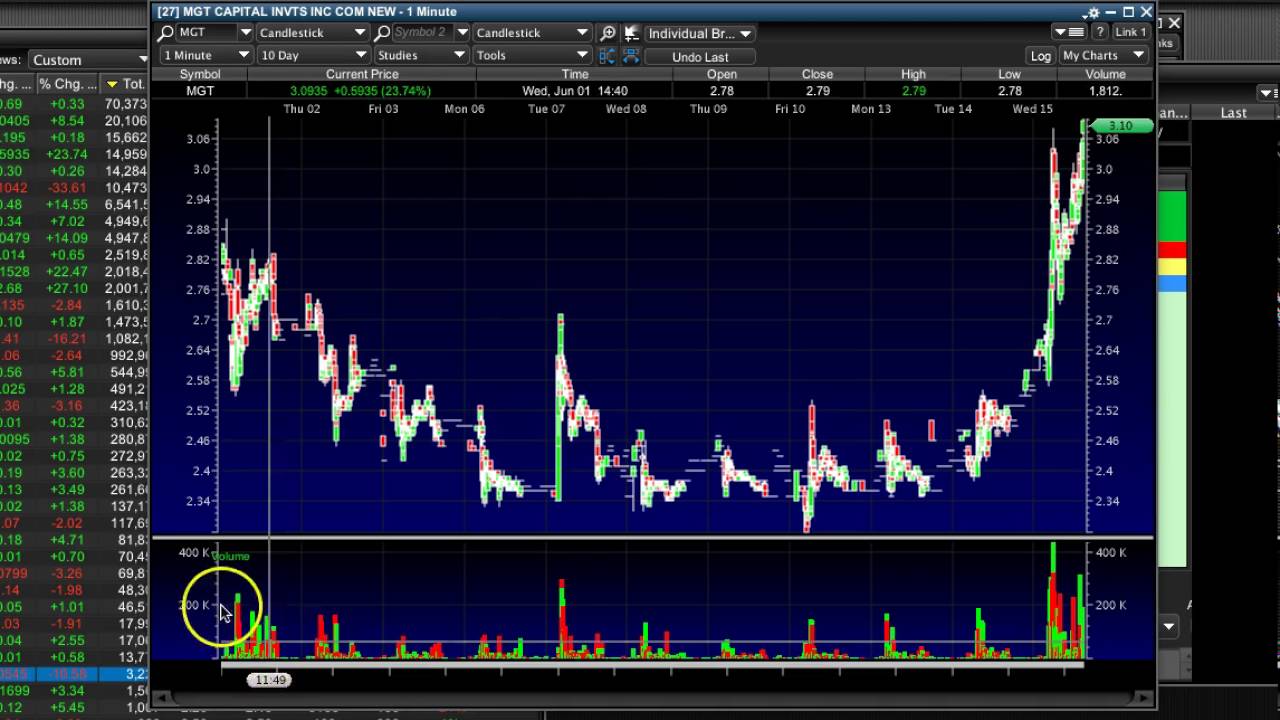The width and height of the screenshot is (1280, 720).
Task: Click the Low column header
Action: point(1009,74)
